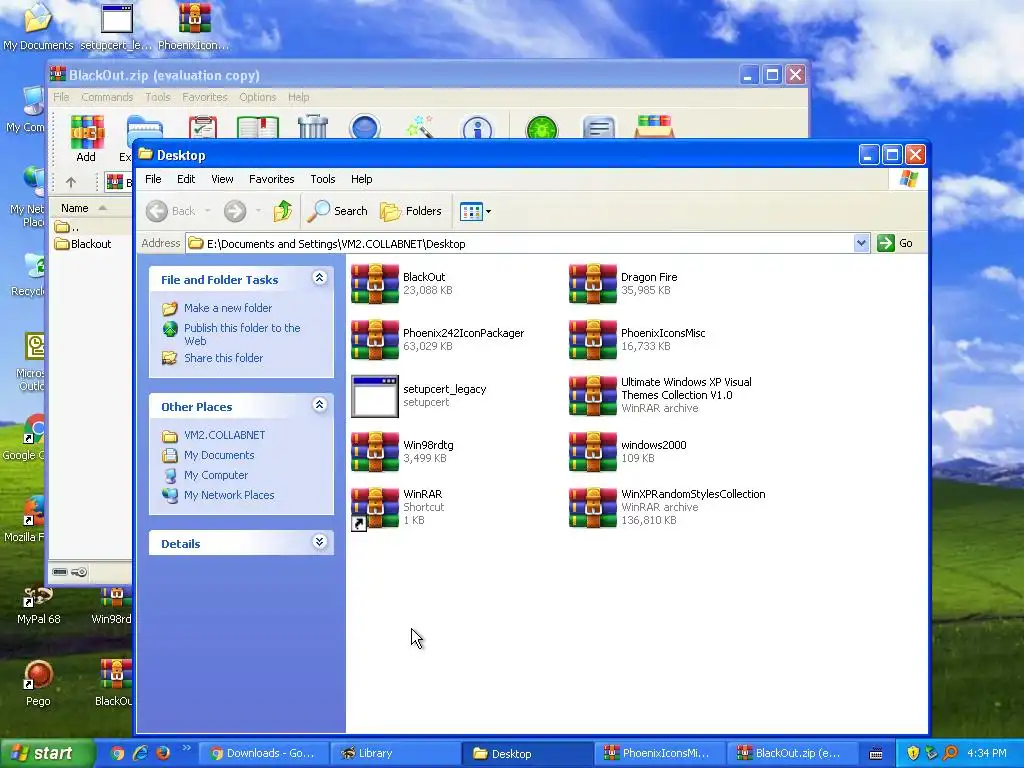The width and height of the screenshot is (1024, 768).
Task: Toggle the Folders pane button
Action: click(x=411, y=211)
